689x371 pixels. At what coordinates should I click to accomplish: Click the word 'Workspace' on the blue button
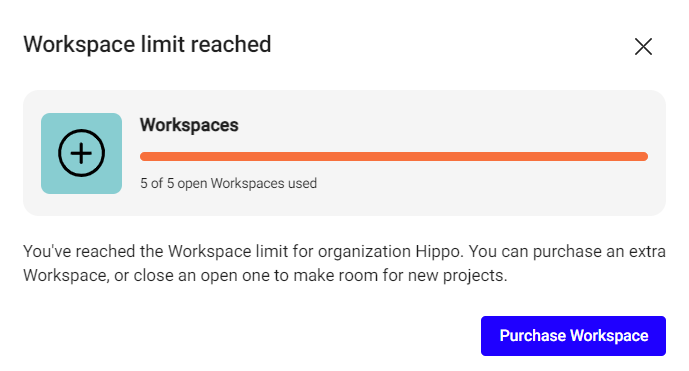coord(609,335)
